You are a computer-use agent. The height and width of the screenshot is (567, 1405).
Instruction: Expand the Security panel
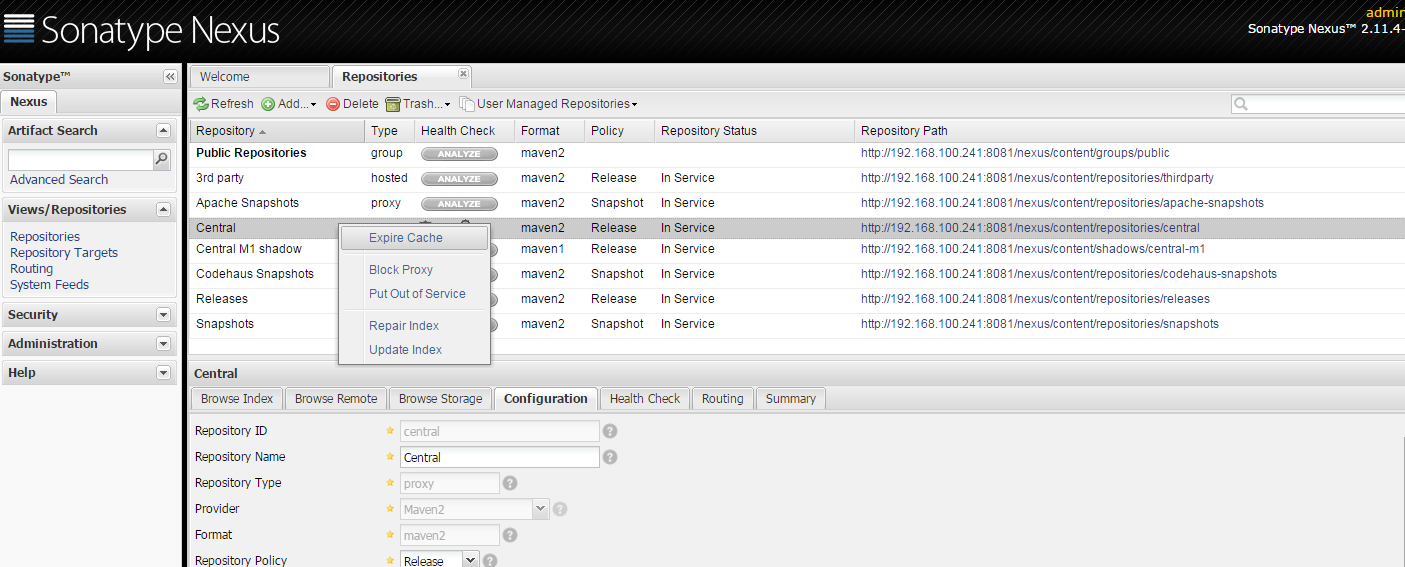pos(164,315)
